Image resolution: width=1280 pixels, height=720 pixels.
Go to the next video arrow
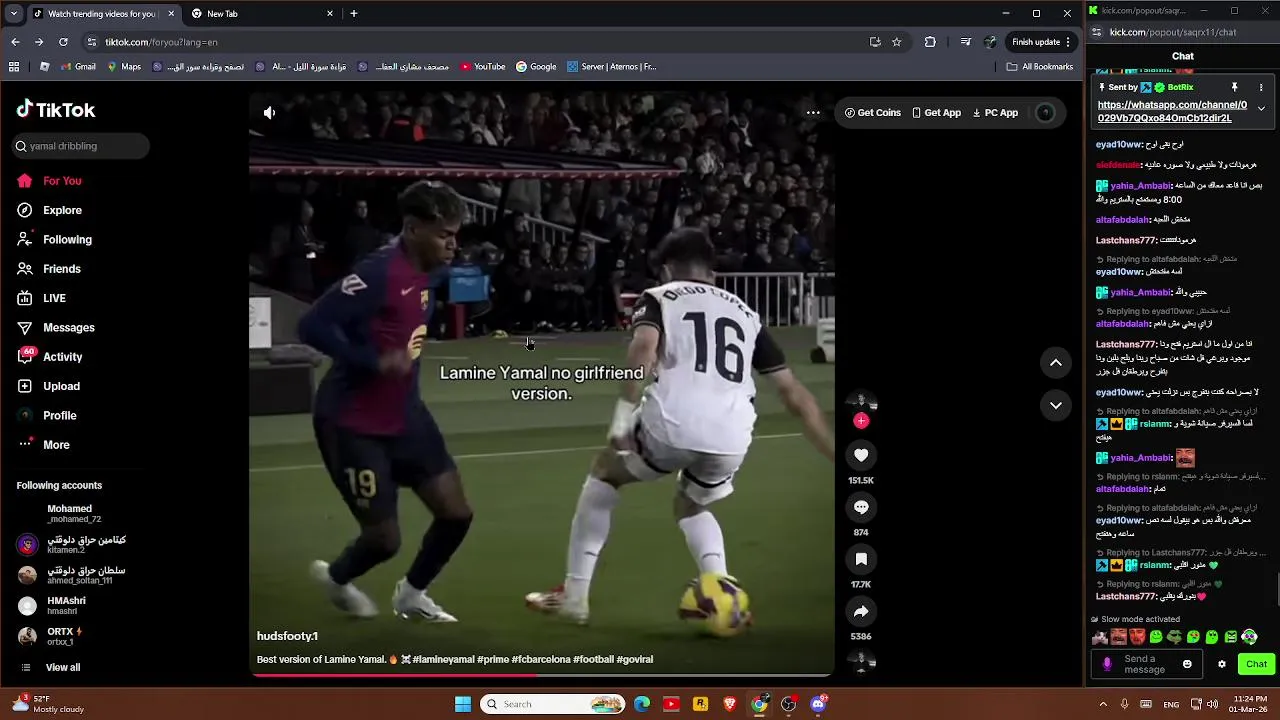coord(1056,405)
